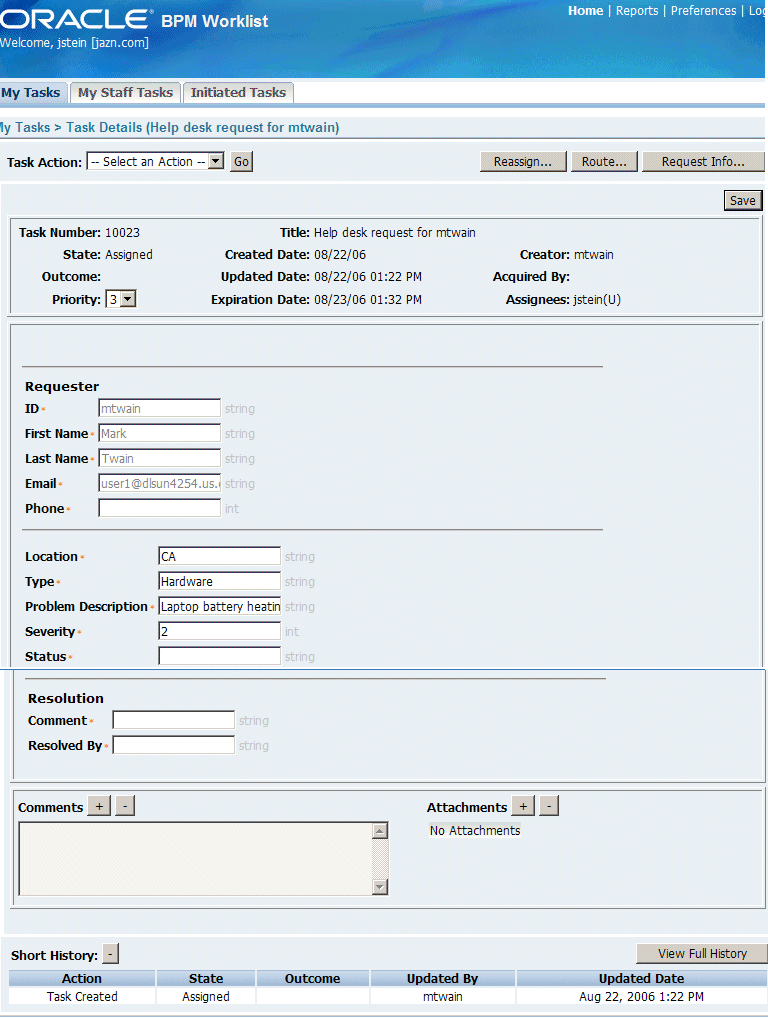Open the Home link in the header
Screen dimensions: 768x1018
(585, 10)
